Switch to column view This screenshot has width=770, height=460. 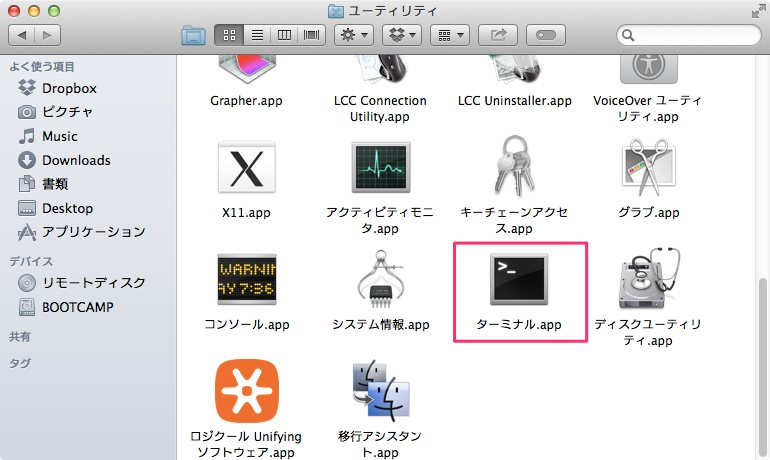284,35
